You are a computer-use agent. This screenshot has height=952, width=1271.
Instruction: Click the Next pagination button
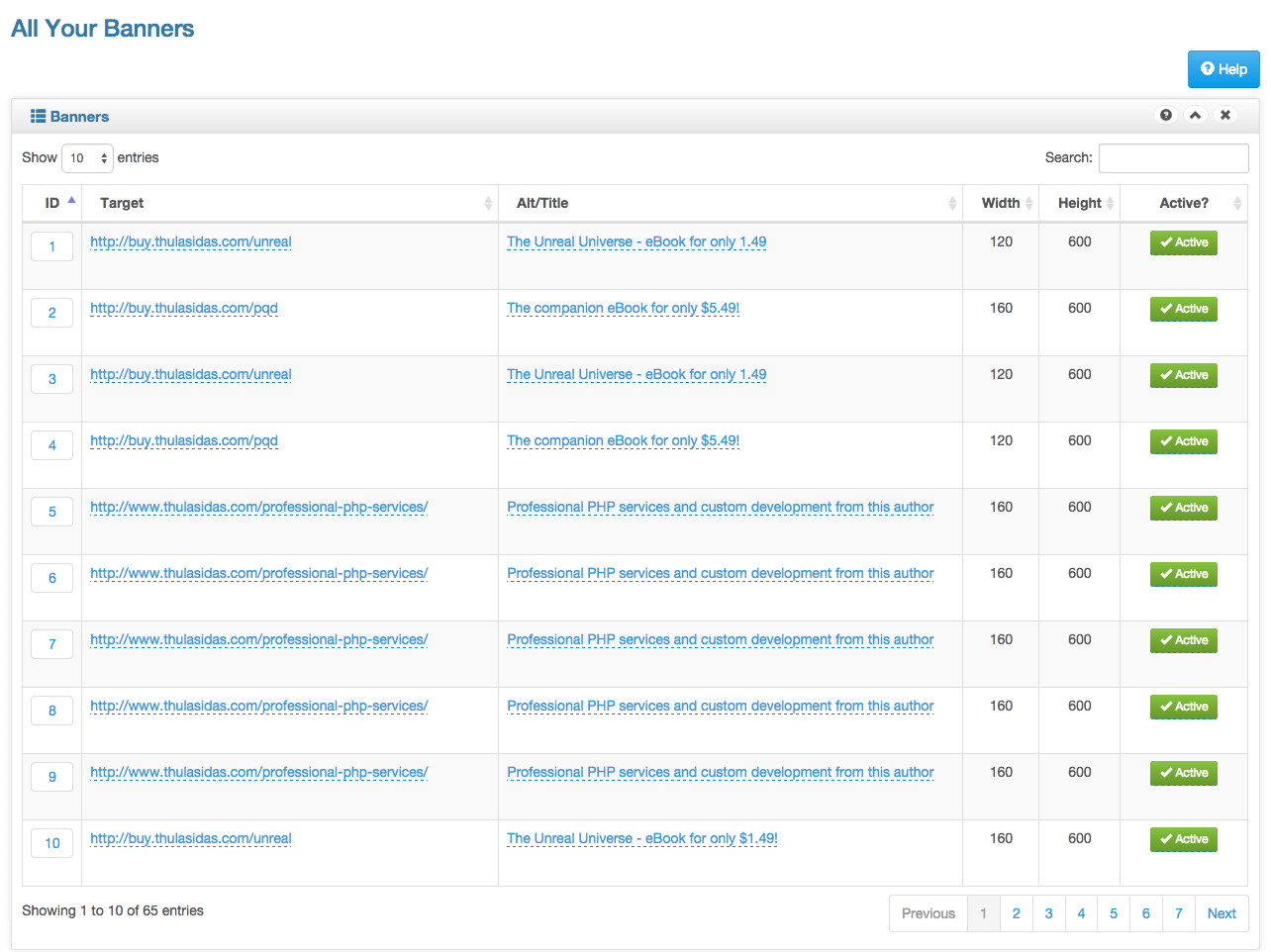[1222, 913]
